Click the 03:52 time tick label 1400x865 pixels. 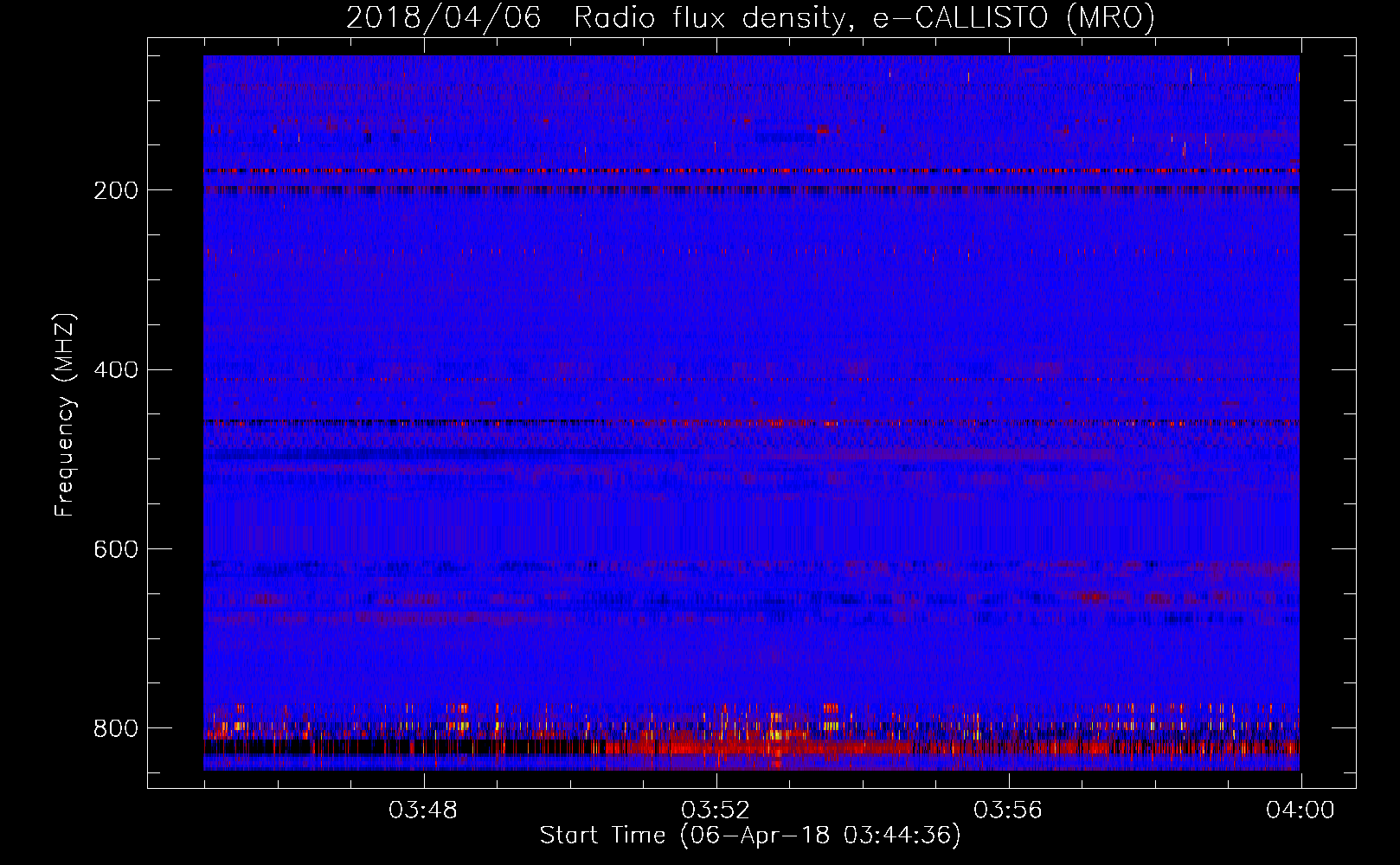(716, 811)
